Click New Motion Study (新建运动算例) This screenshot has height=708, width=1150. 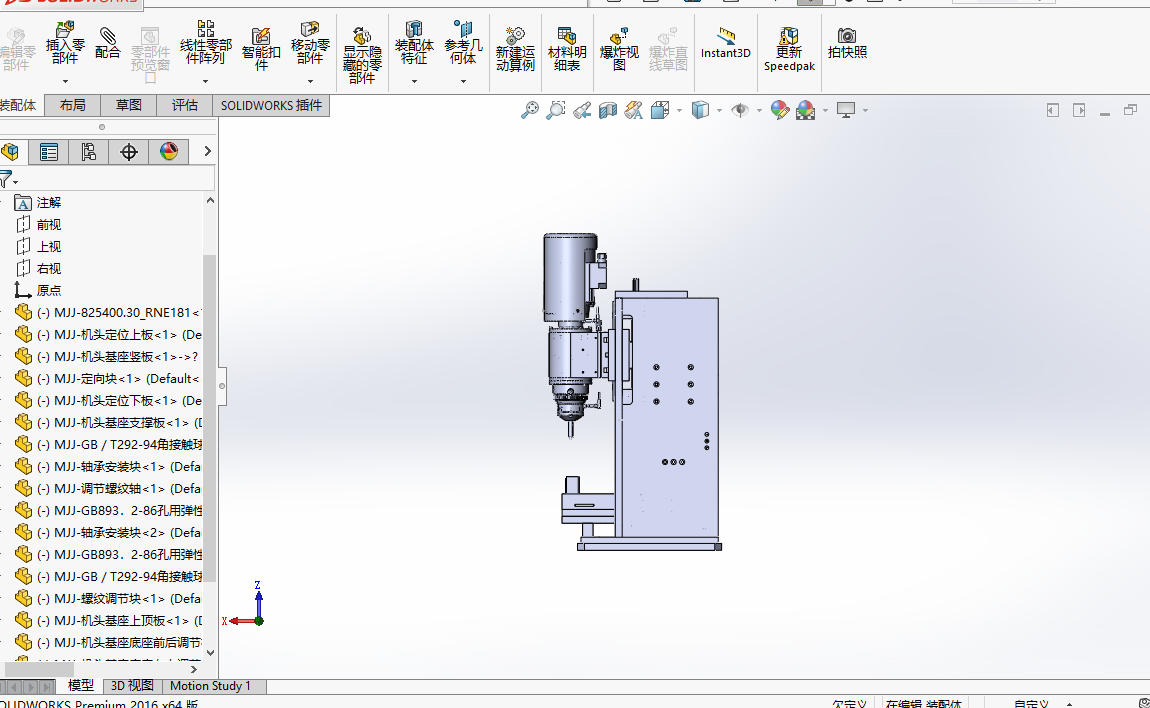click(515, 48)
